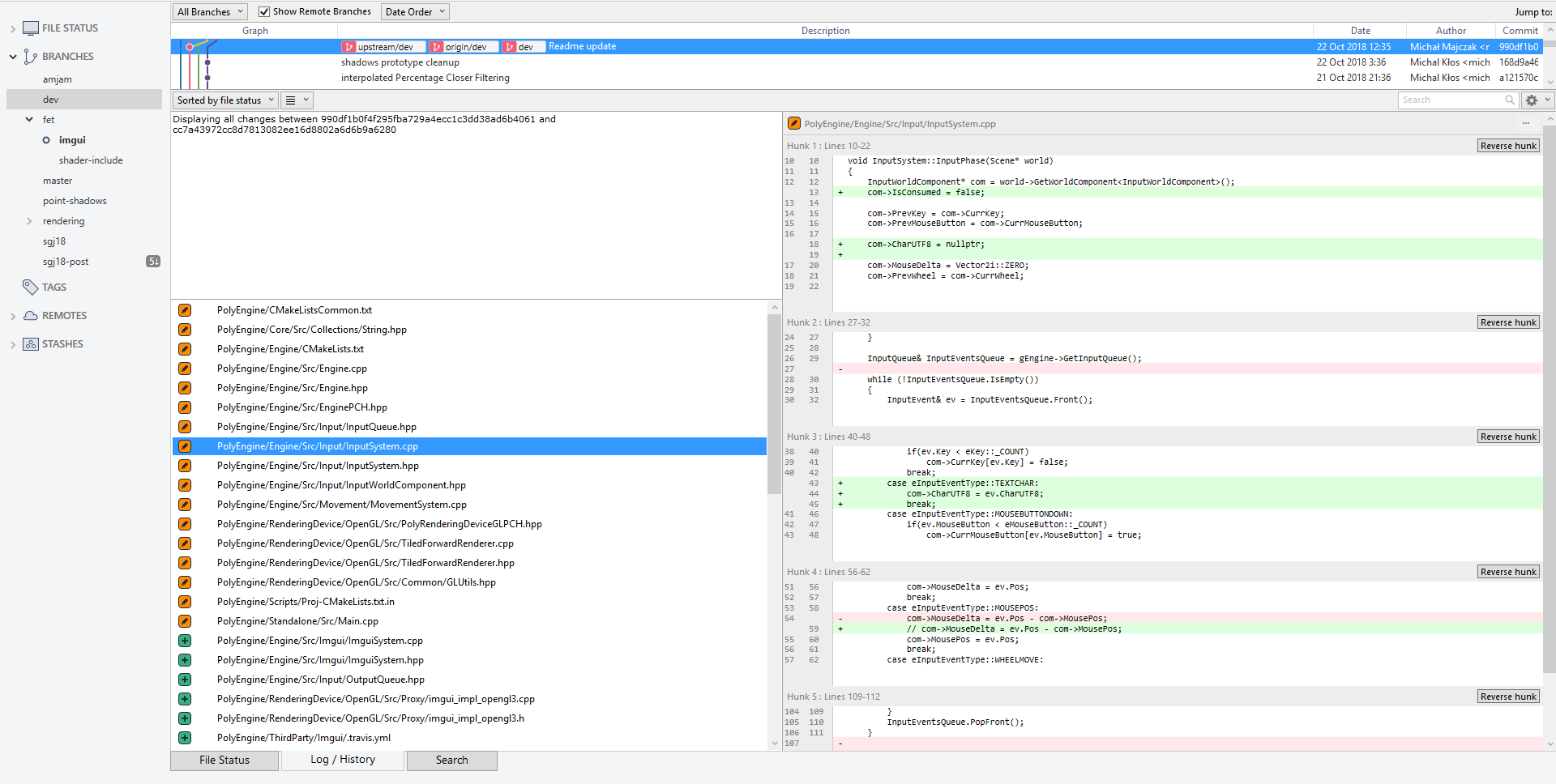This screenshot has height=784, width=1556.
Task: Select the shader-include branch
Action: 91,160
